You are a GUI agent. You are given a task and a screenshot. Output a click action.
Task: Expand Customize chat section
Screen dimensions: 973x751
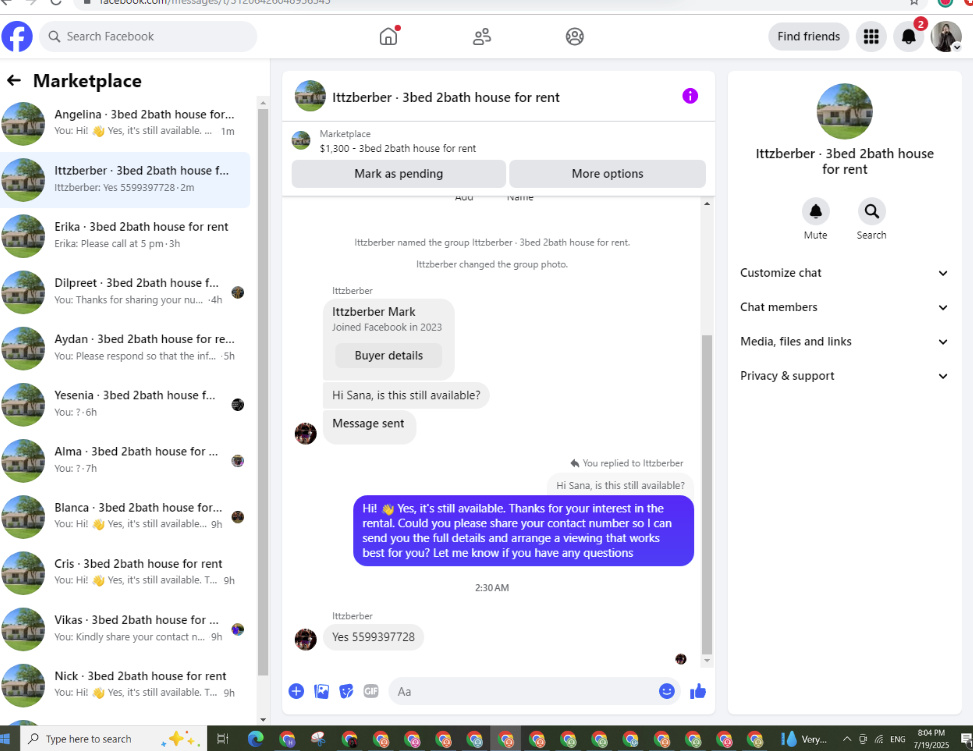click(844, 273)
